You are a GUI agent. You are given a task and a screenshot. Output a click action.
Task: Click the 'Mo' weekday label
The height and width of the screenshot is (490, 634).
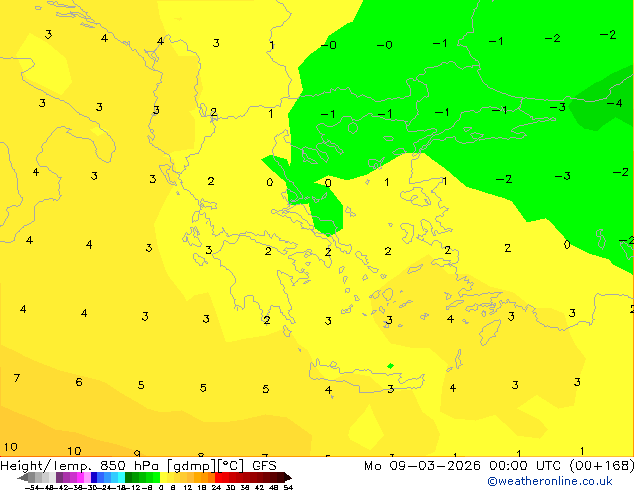[x=372, y=466]
